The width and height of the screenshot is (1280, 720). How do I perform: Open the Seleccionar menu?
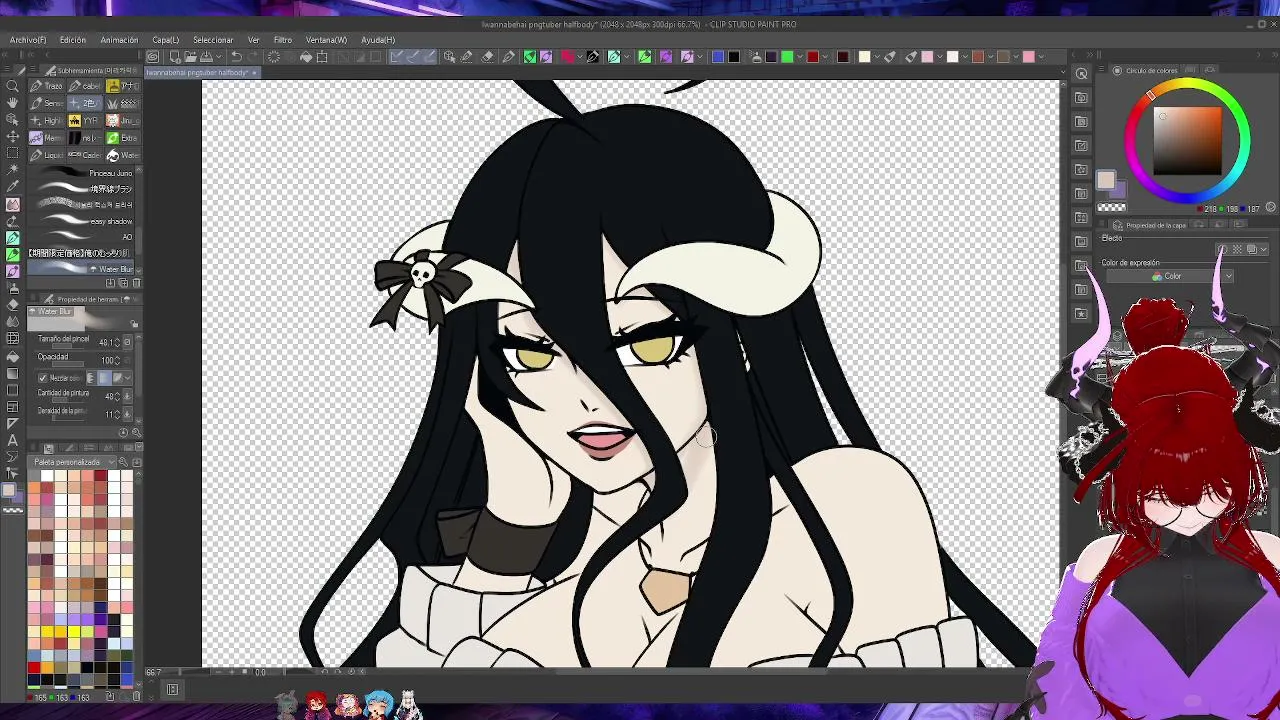[212, 40]
